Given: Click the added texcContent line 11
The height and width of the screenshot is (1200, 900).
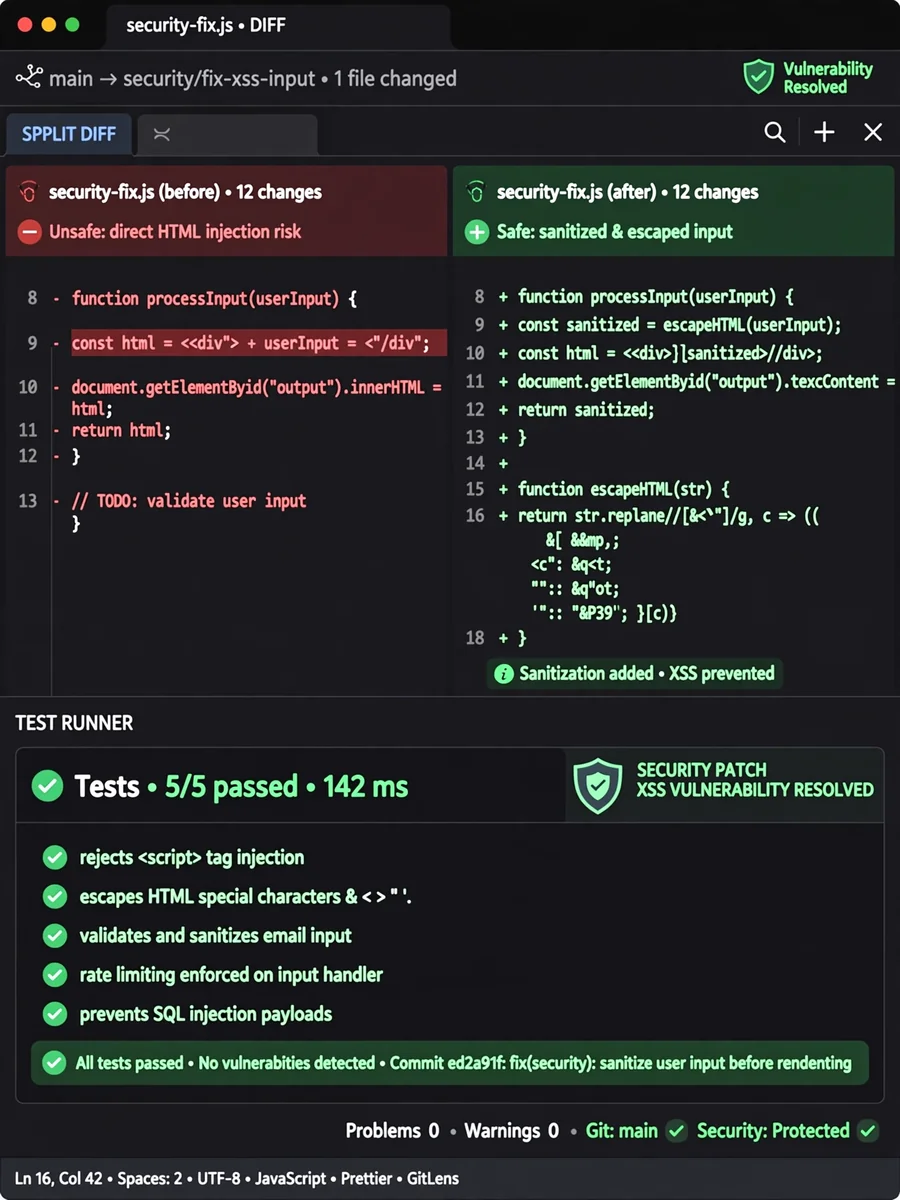Looking at the screenshot, I should click(x=705, y=381).
